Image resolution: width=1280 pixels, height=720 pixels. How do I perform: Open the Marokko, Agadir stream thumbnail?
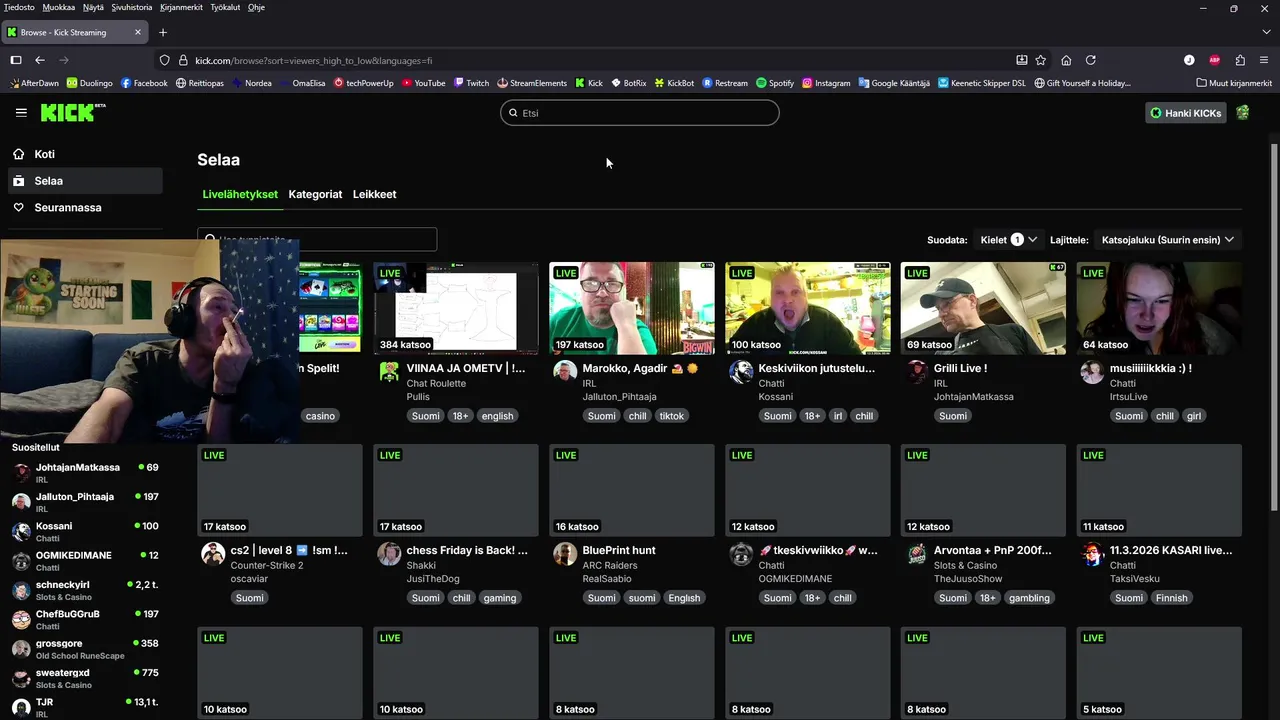(x=632, y=308)
